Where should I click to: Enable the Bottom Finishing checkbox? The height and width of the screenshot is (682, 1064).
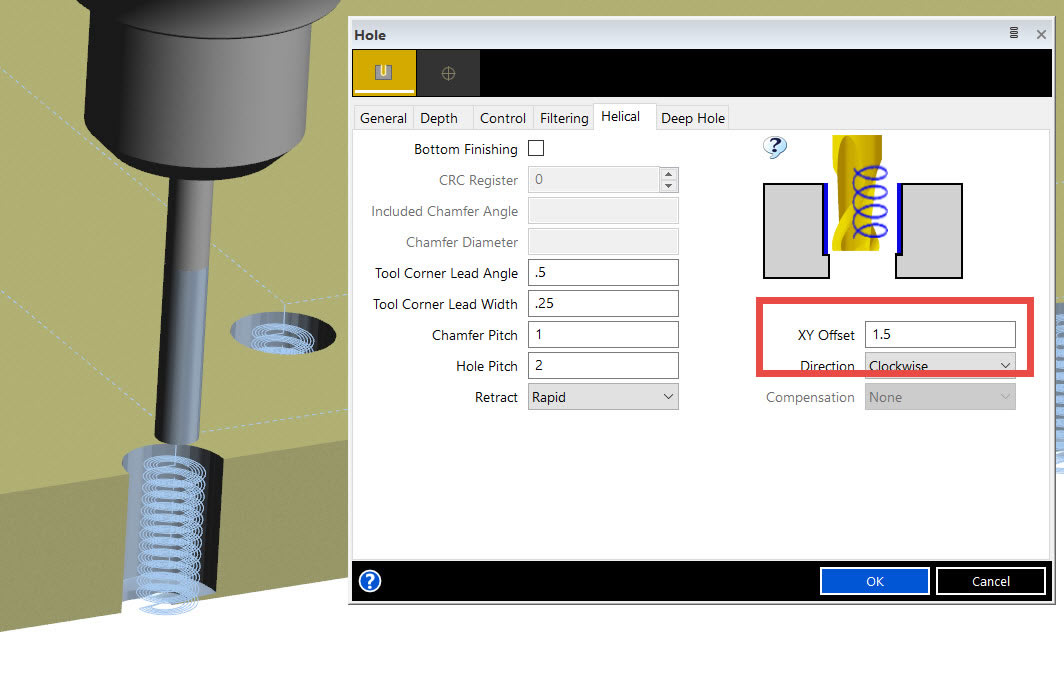(536, 149)
